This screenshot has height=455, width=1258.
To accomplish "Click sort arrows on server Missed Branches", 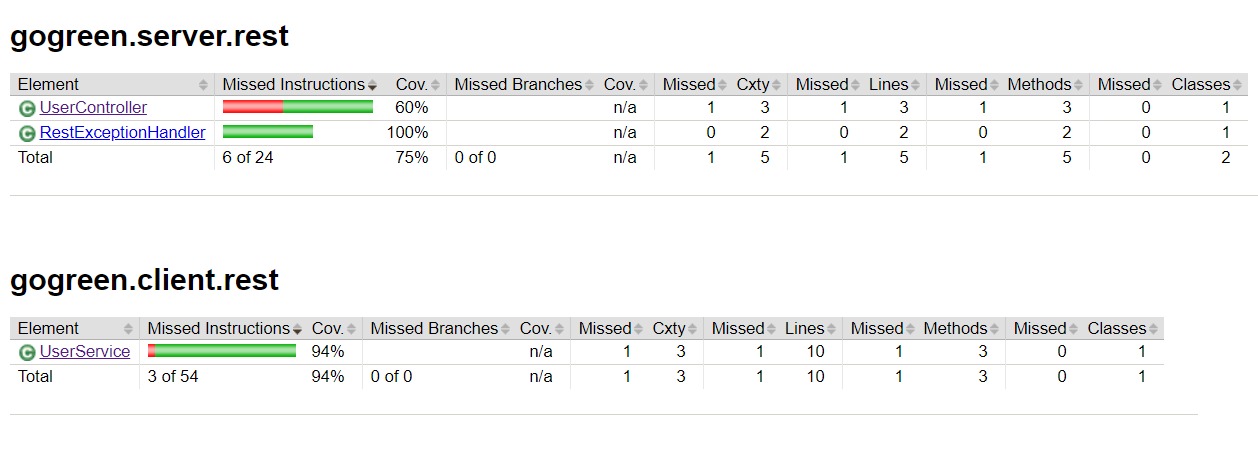I will (x=589, y=85).
